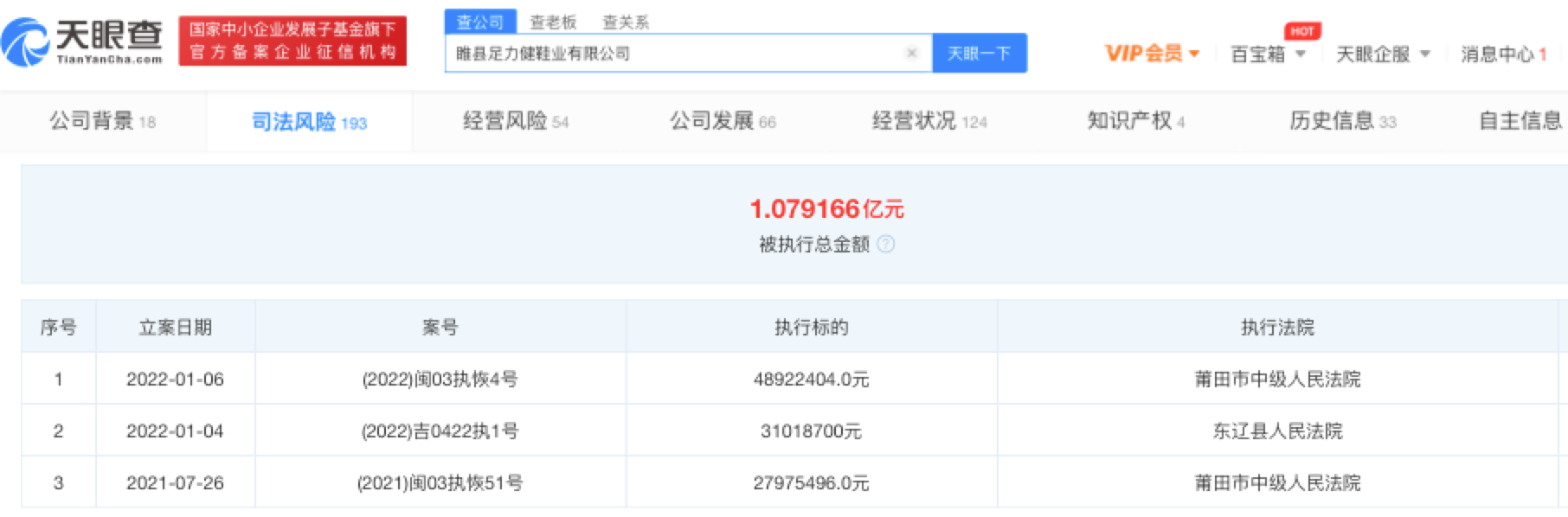Viewport: 1568px width, 517px height.
Task: Open the 百宝箱 dropdown menu
Action: pos(1268,54)
